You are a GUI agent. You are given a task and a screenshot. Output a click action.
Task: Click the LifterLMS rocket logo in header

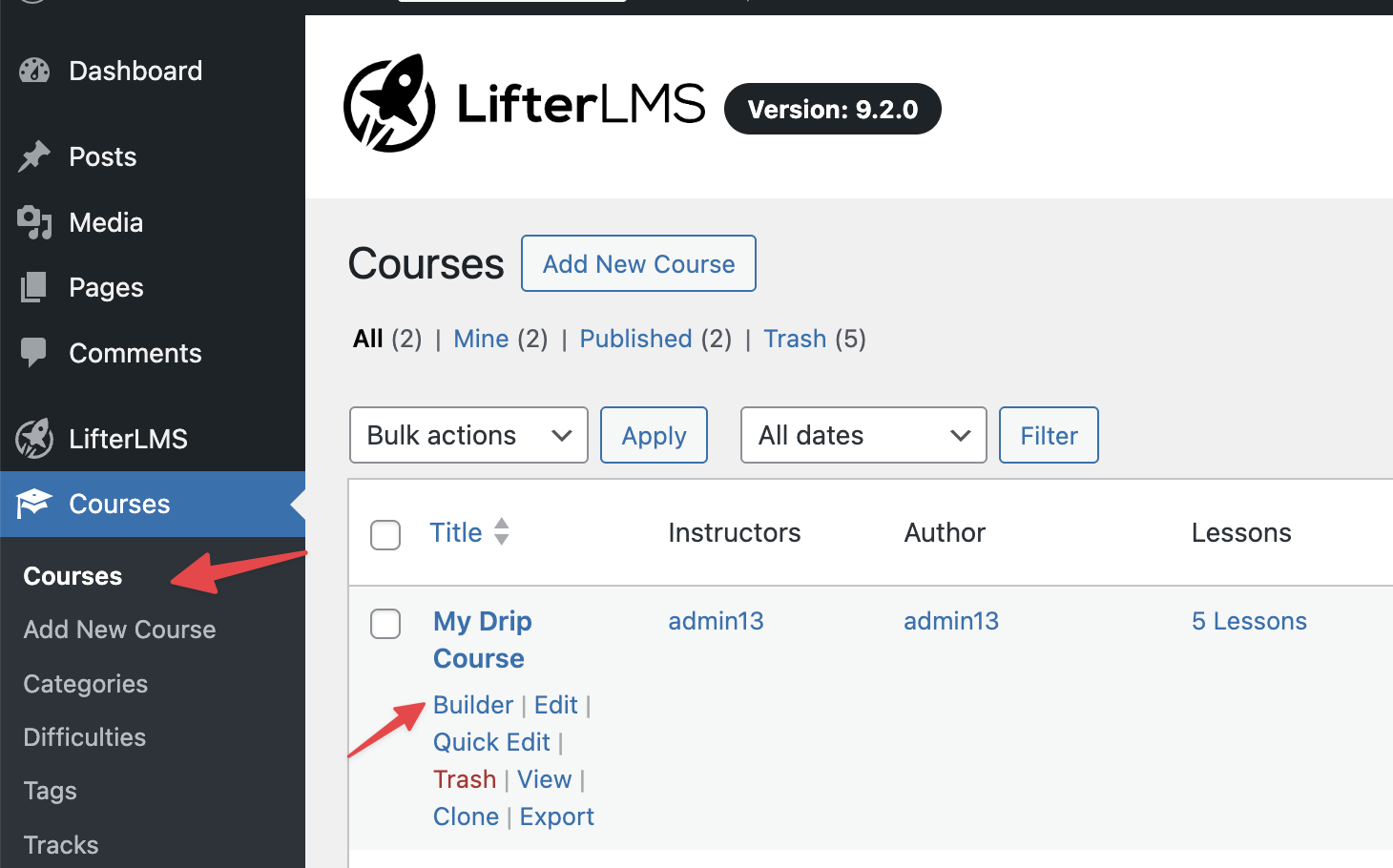(389, 103)
